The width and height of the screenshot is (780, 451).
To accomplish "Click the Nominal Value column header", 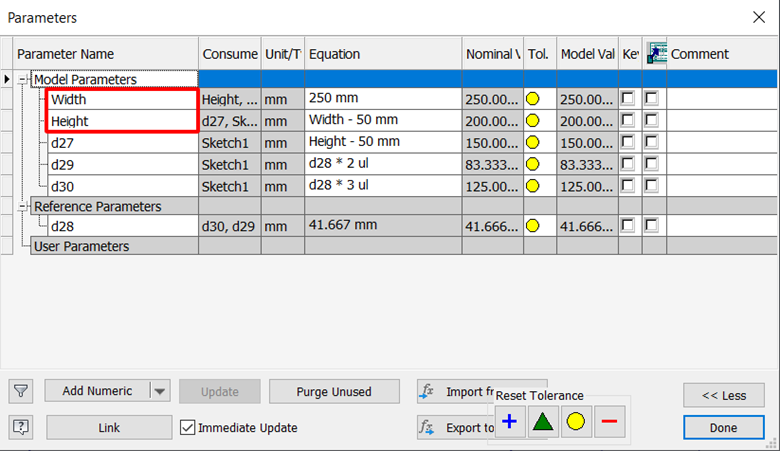I will (x=492, y=54).
